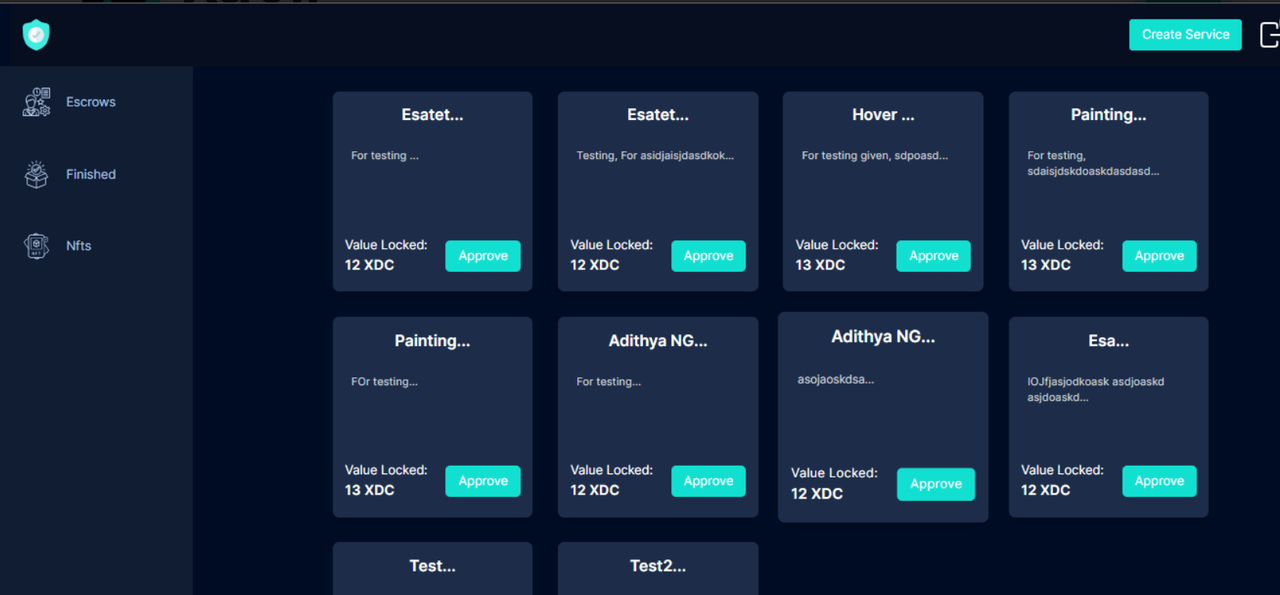Approve the Painting card with 'sdaisjdskdoask' description

(x=1159, y=256)
